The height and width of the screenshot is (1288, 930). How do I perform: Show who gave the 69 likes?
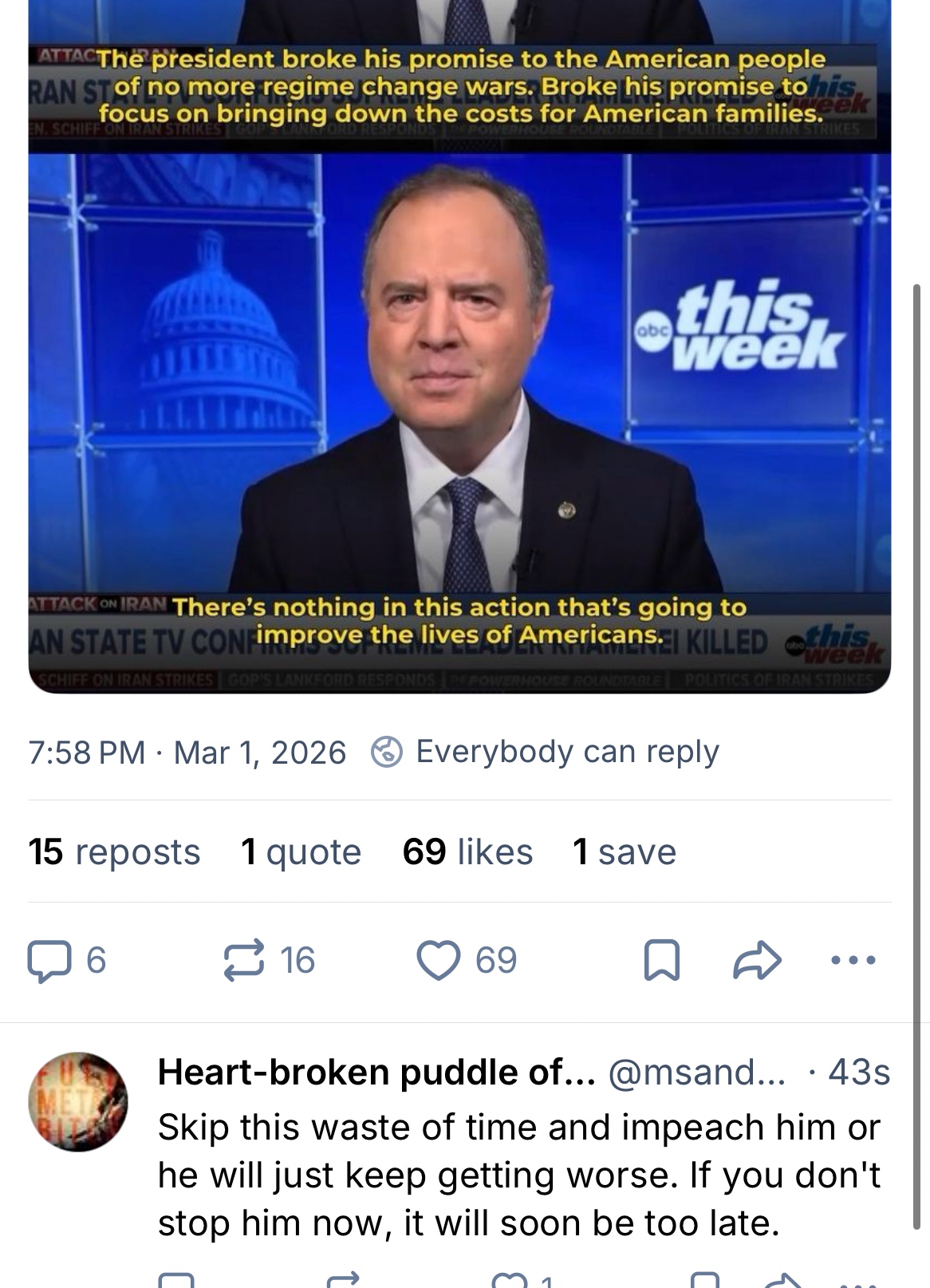(467, 851)
